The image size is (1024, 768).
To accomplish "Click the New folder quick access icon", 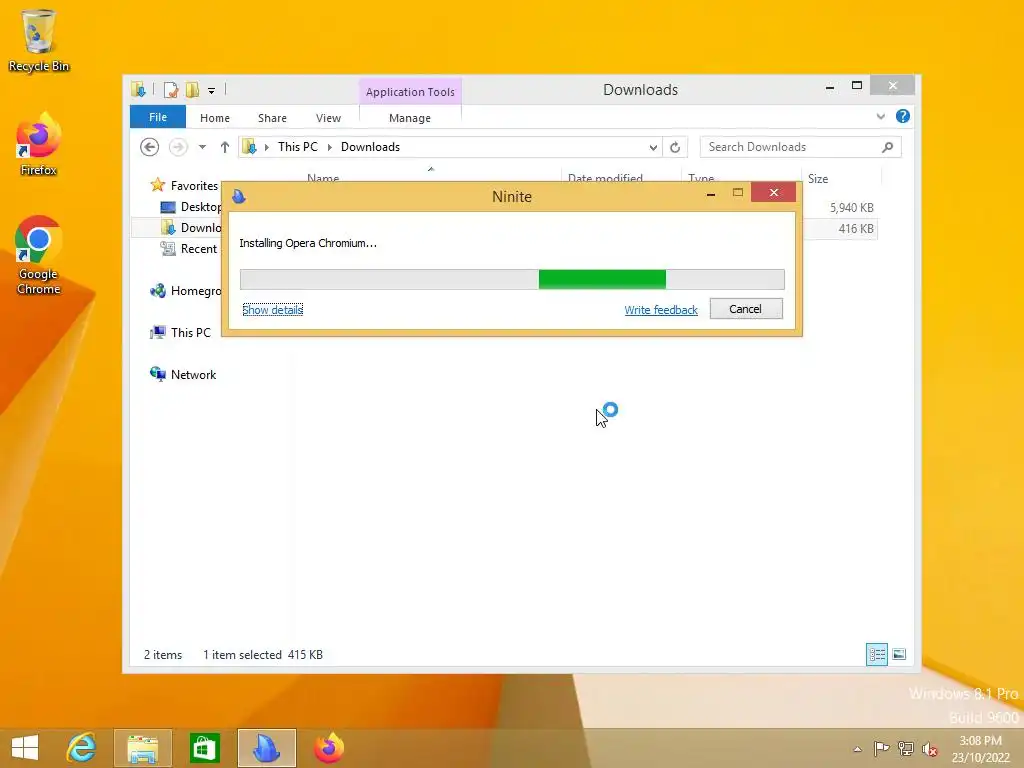I will [192, 90].
